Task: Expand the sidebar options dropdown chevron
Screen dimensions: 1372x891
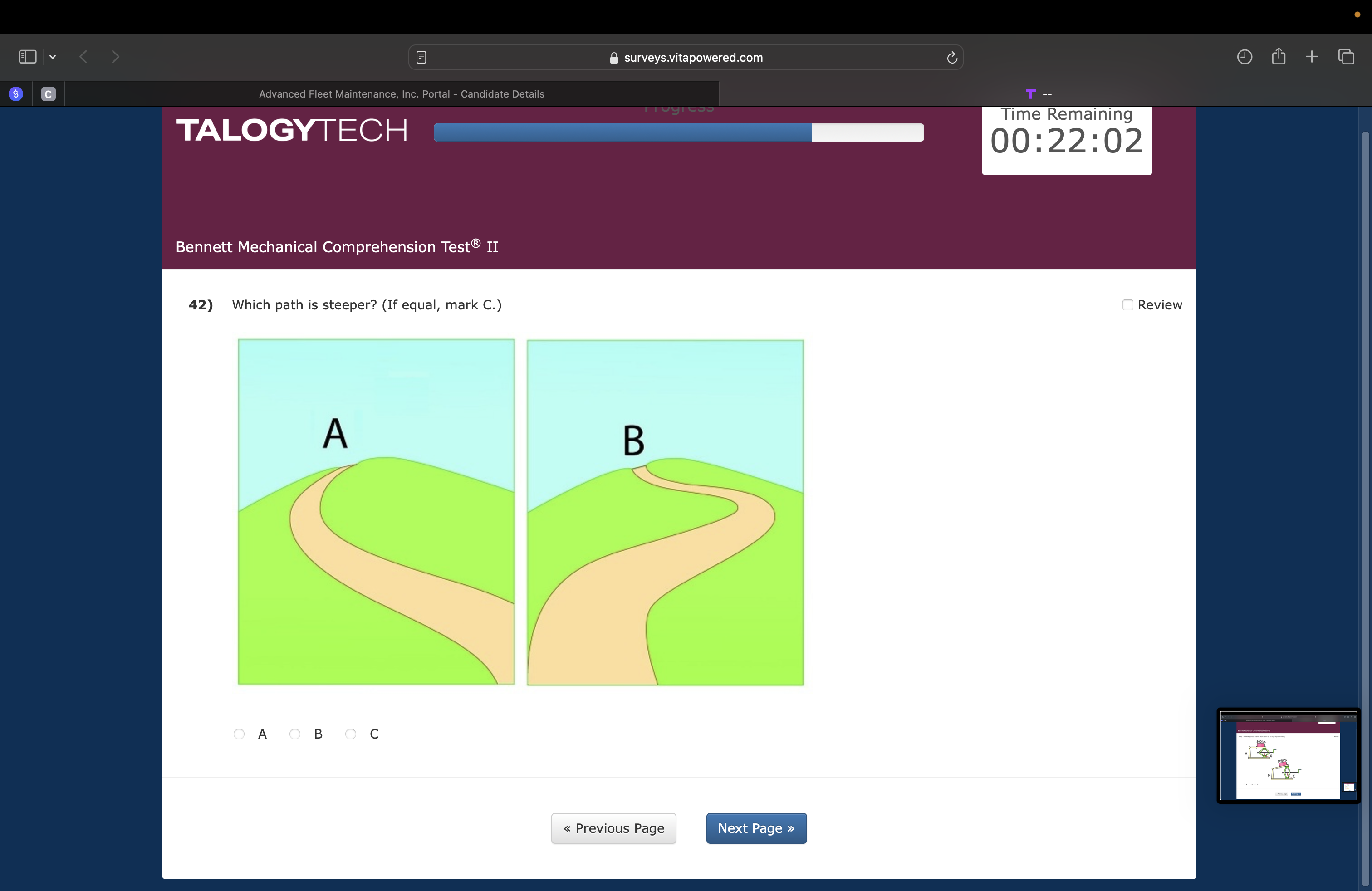Action: tap(53, 56)
